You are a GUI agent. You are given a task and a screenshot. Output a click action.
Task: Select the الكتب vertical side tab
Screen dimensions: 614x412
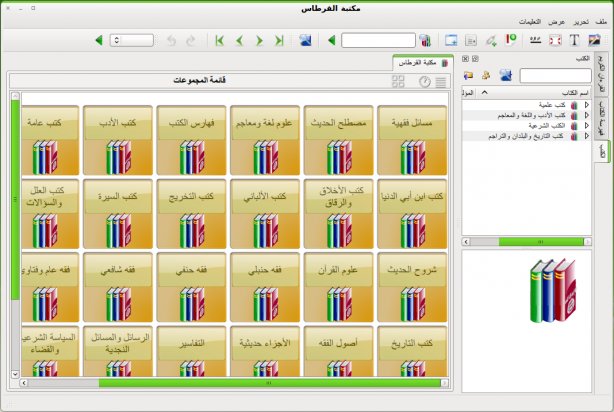[x=602, y=151]
